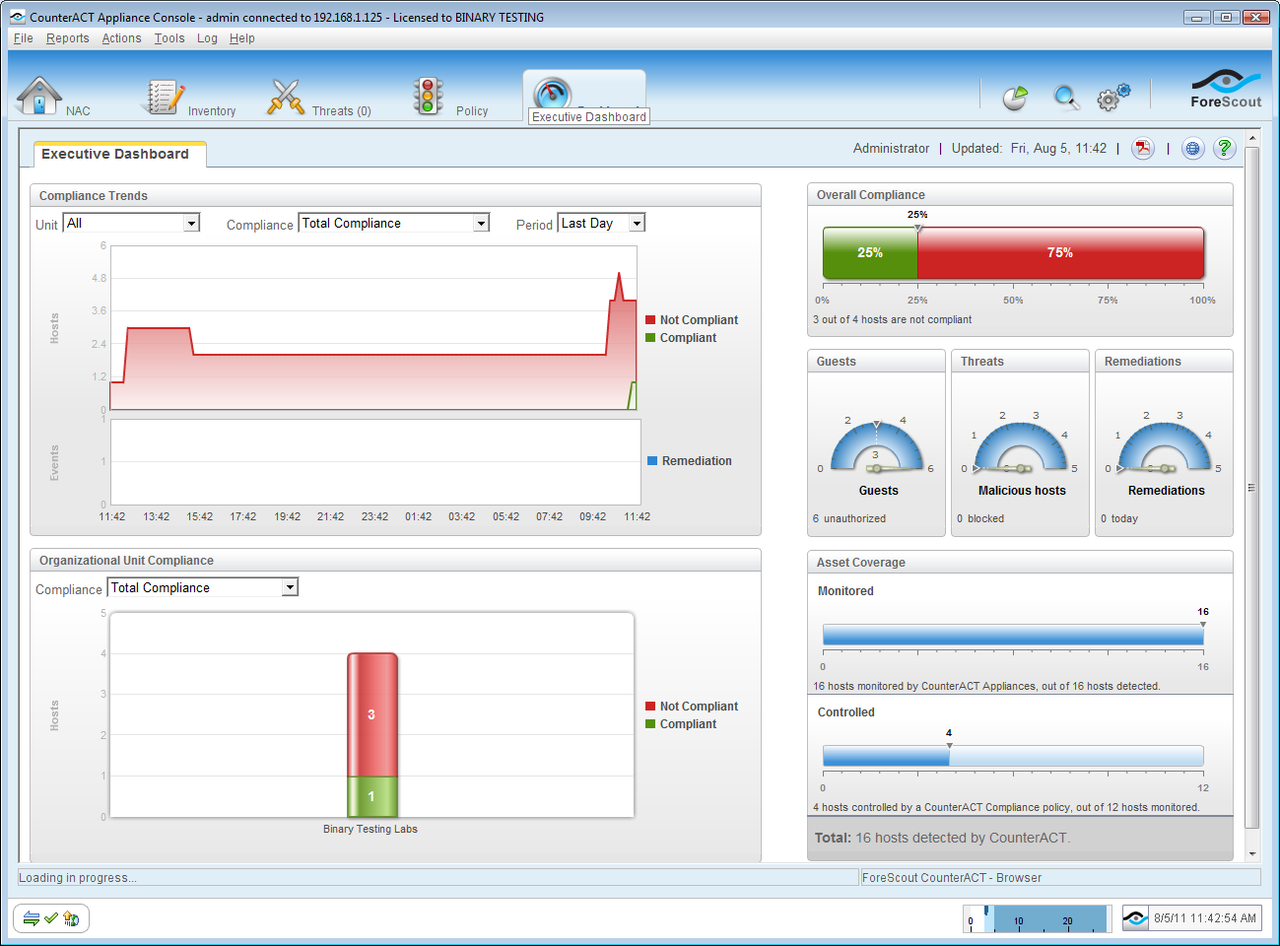
Task: Click the Asset Coverage panel header
Action: tap(1020, 562)
